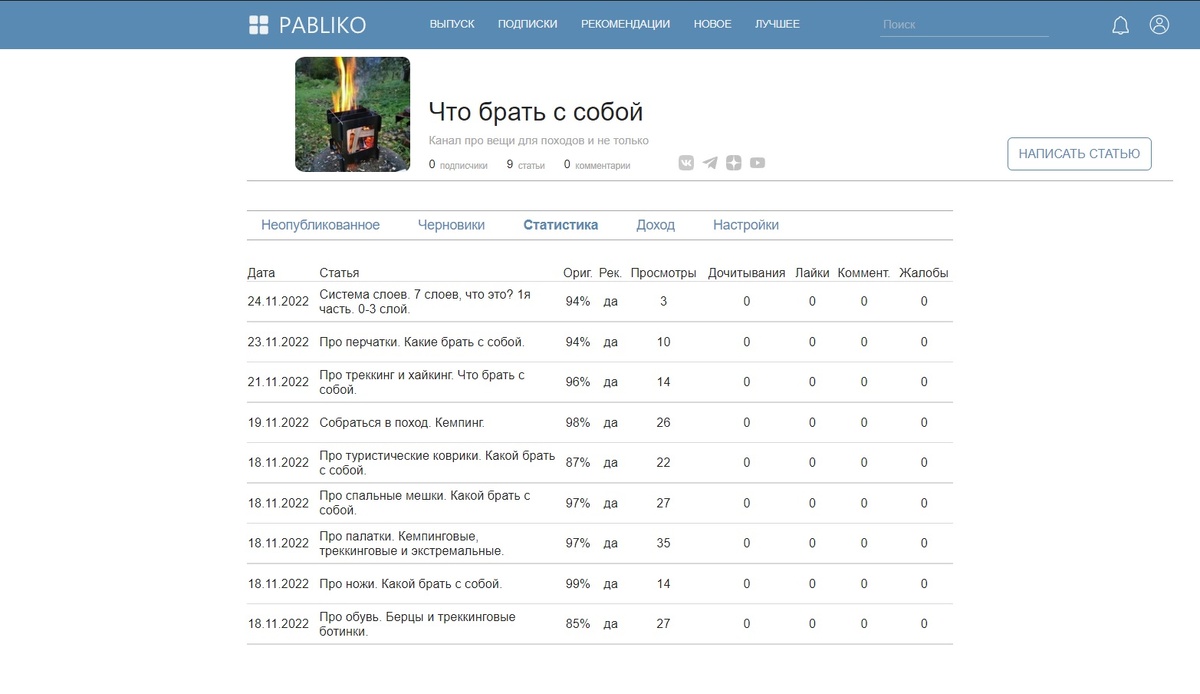
Task: Open article Про треккинг и хайкинг
Action: [422, 382]
